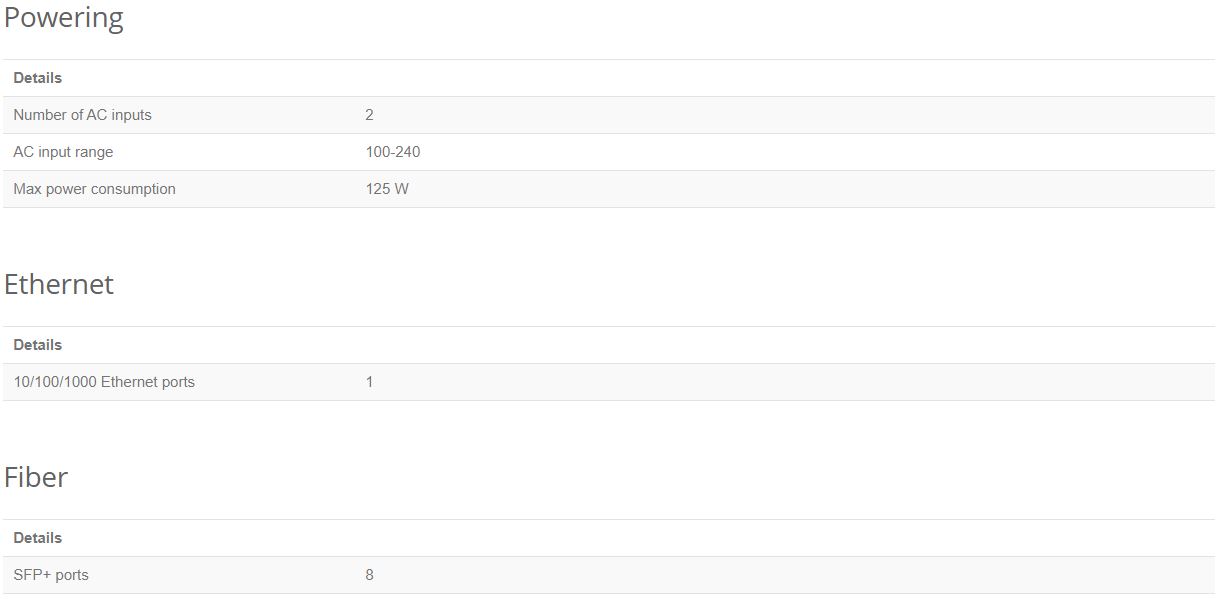Click the Fiber section heading

pos(36,477)
